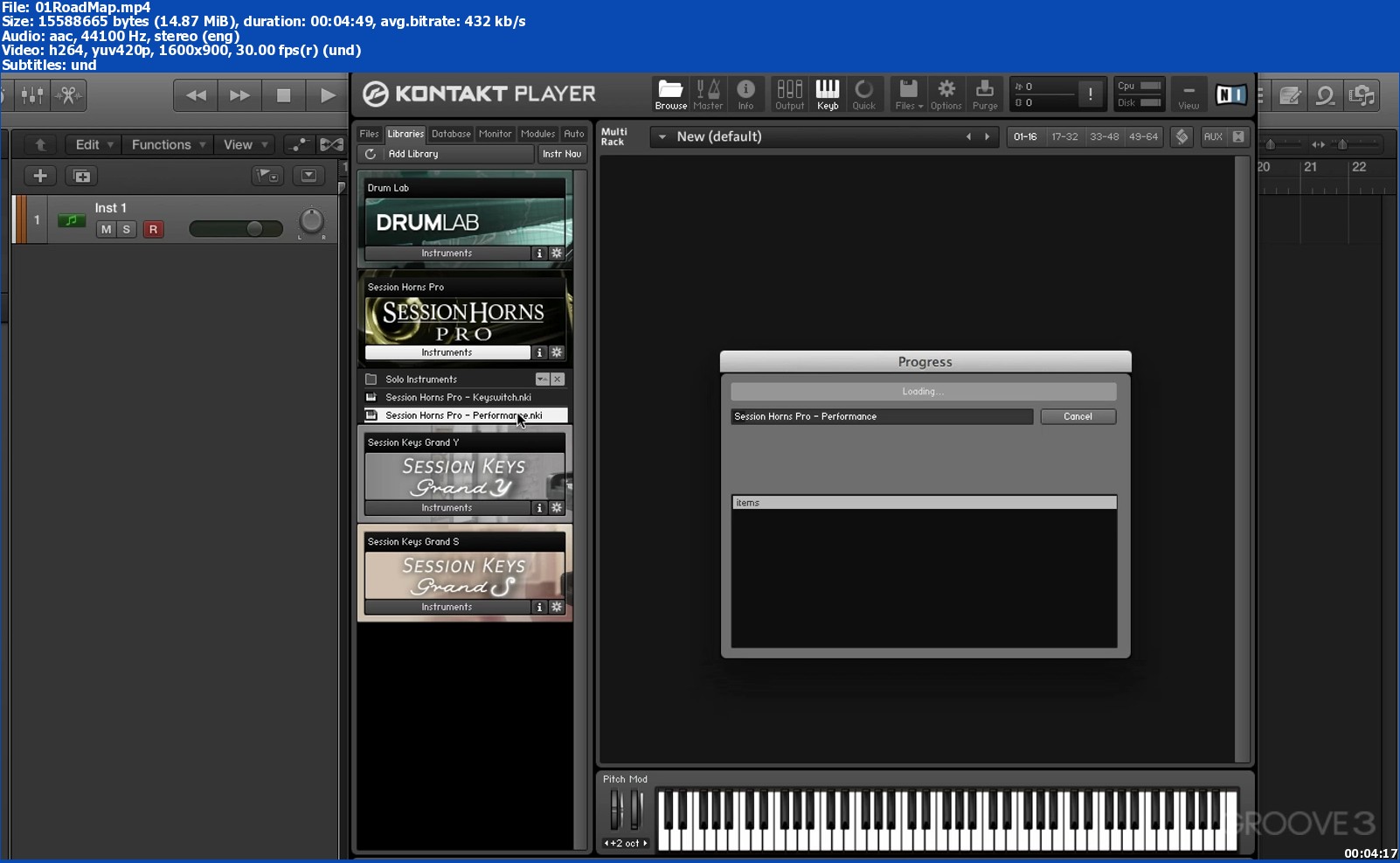
Task: Switch to the Database tab
Action: [x=451, y=134]
